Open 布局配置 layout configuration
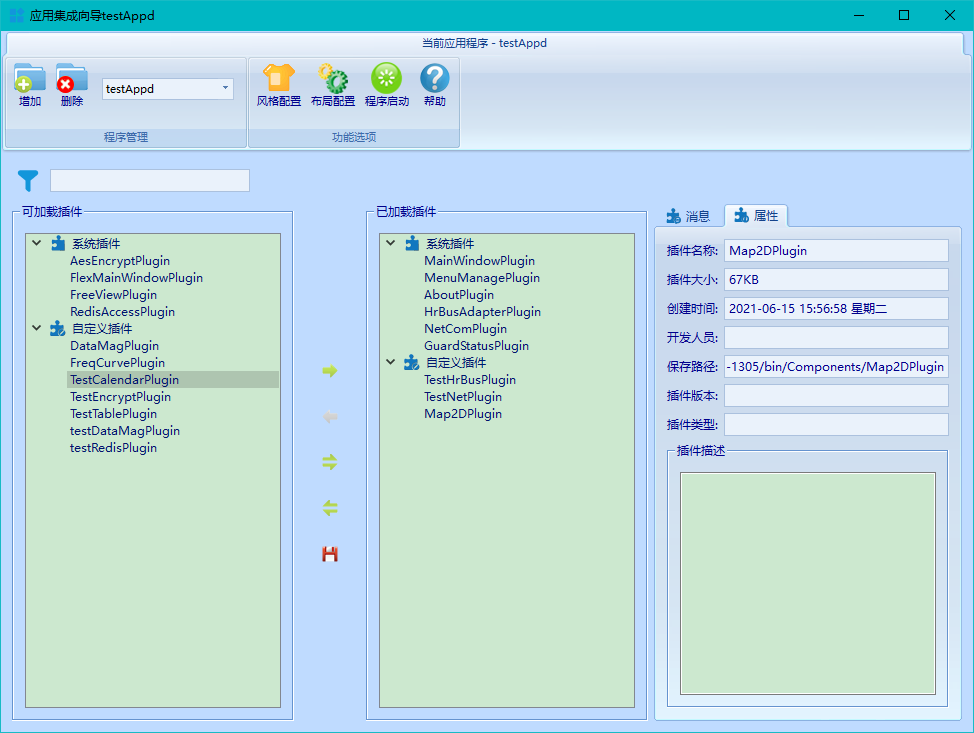Image resolution: width=974 pixels, height=733 pixels. point(332,79)
